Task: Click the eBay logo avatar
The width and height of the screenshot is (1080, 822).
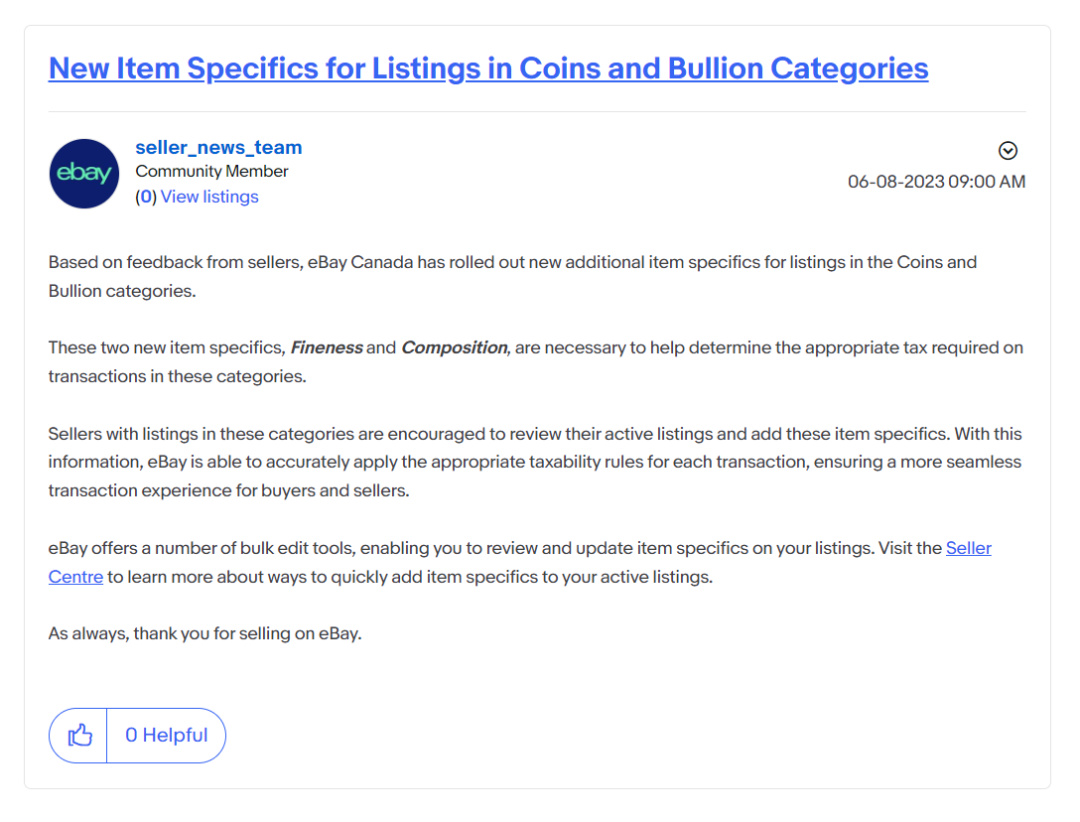Action: [84, 174]
